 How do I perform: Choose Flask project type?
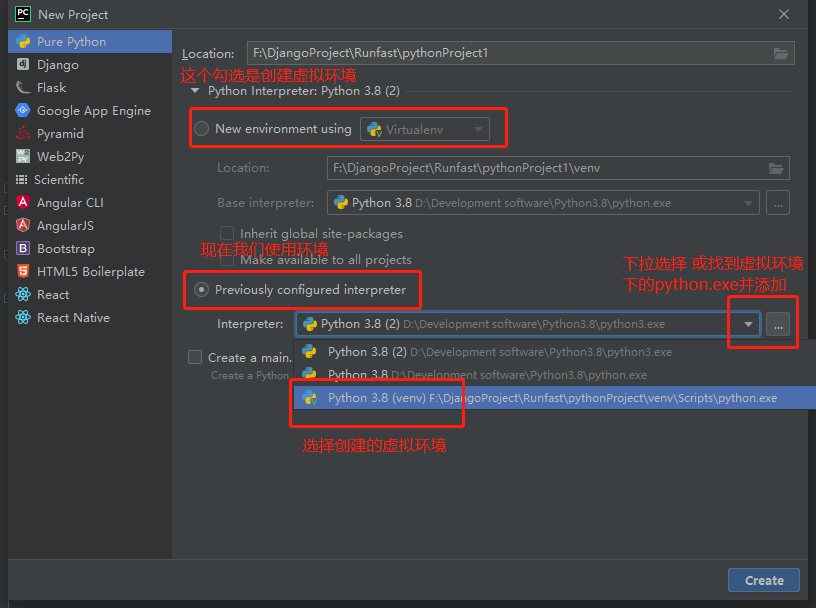point(90,87)
